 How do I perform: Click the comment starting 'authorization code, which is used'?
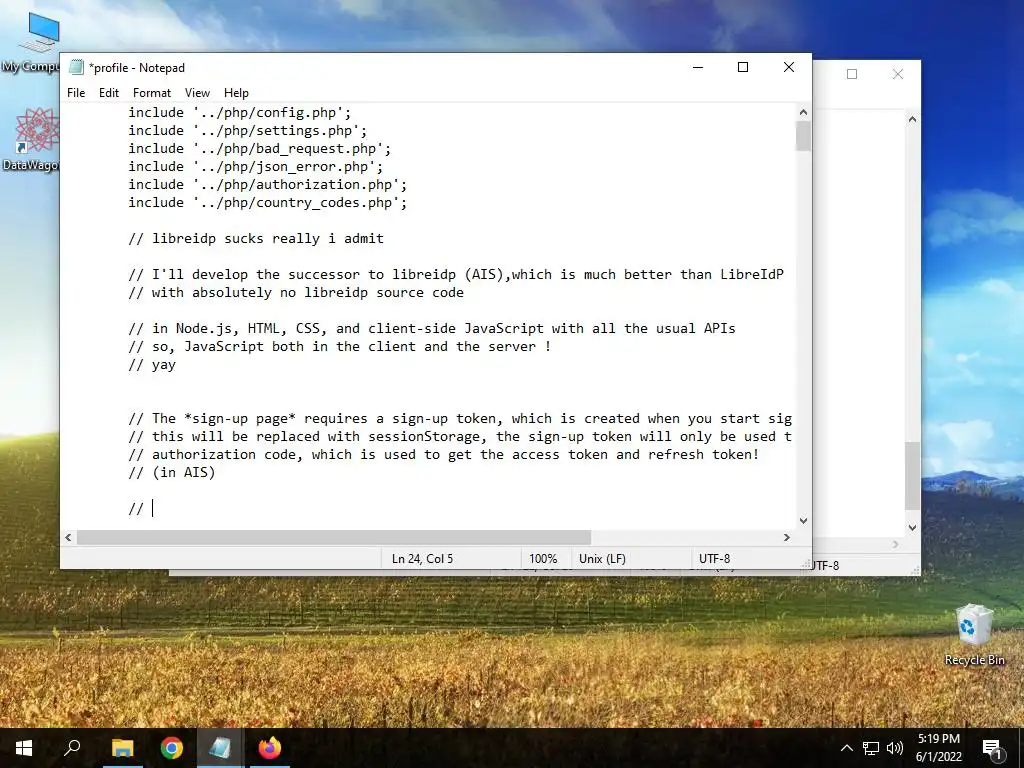pyautogui.click(x=443, y=455)
